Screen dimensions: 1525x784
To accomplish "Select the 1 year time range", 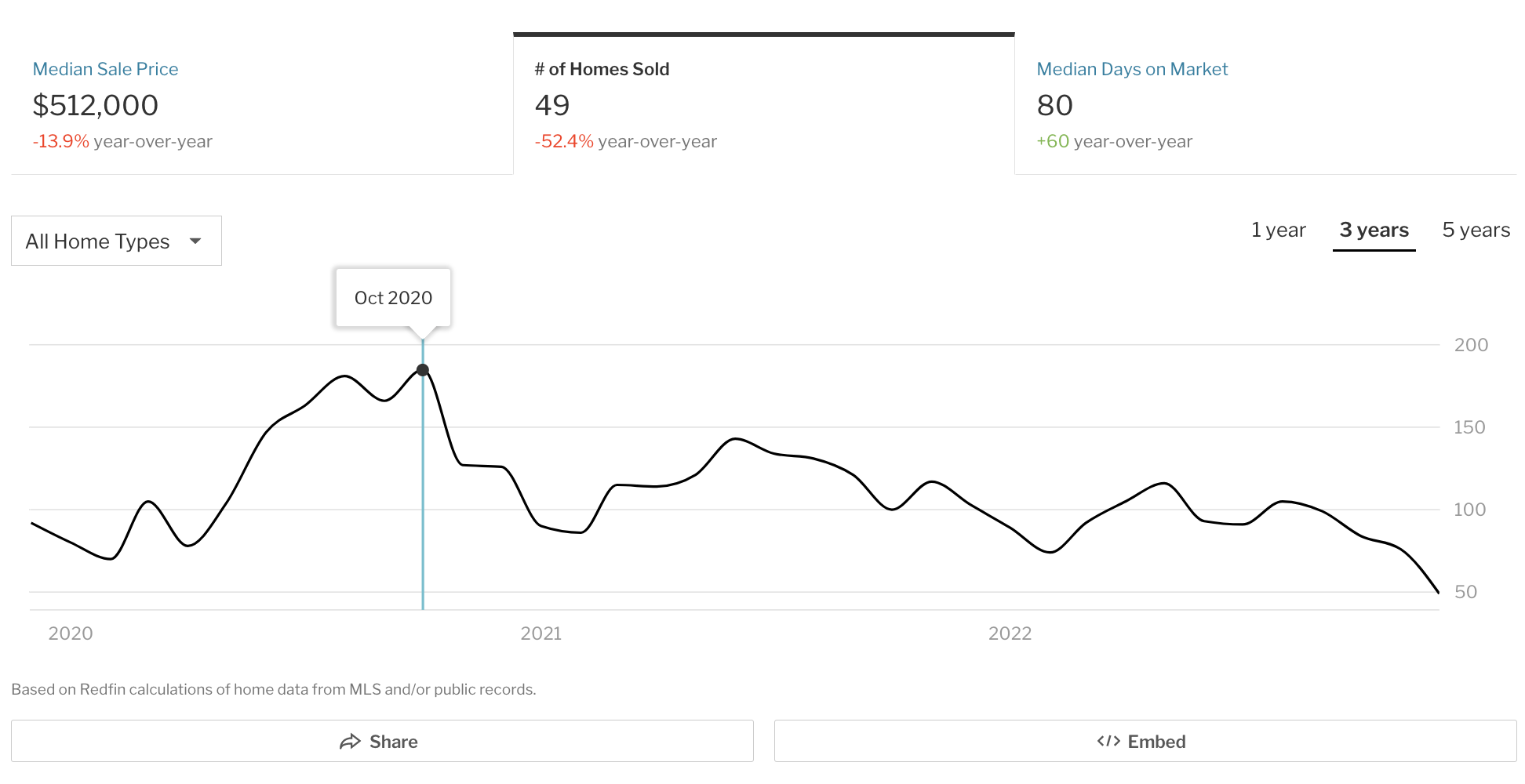I will [x=1278, y=230].
